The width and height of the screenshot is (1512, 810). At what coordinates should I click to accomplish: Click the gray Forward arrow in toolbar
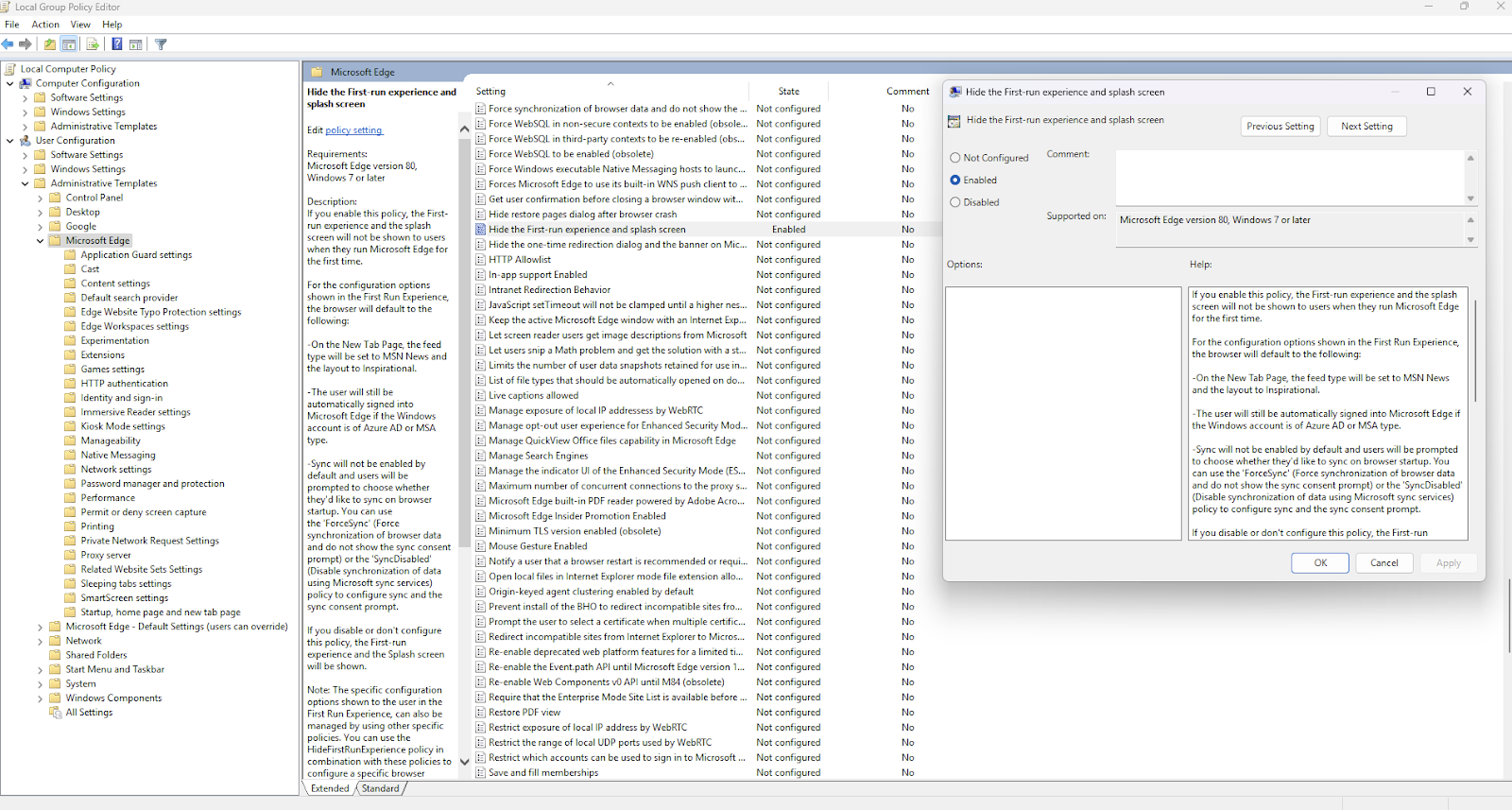[26, 44]
